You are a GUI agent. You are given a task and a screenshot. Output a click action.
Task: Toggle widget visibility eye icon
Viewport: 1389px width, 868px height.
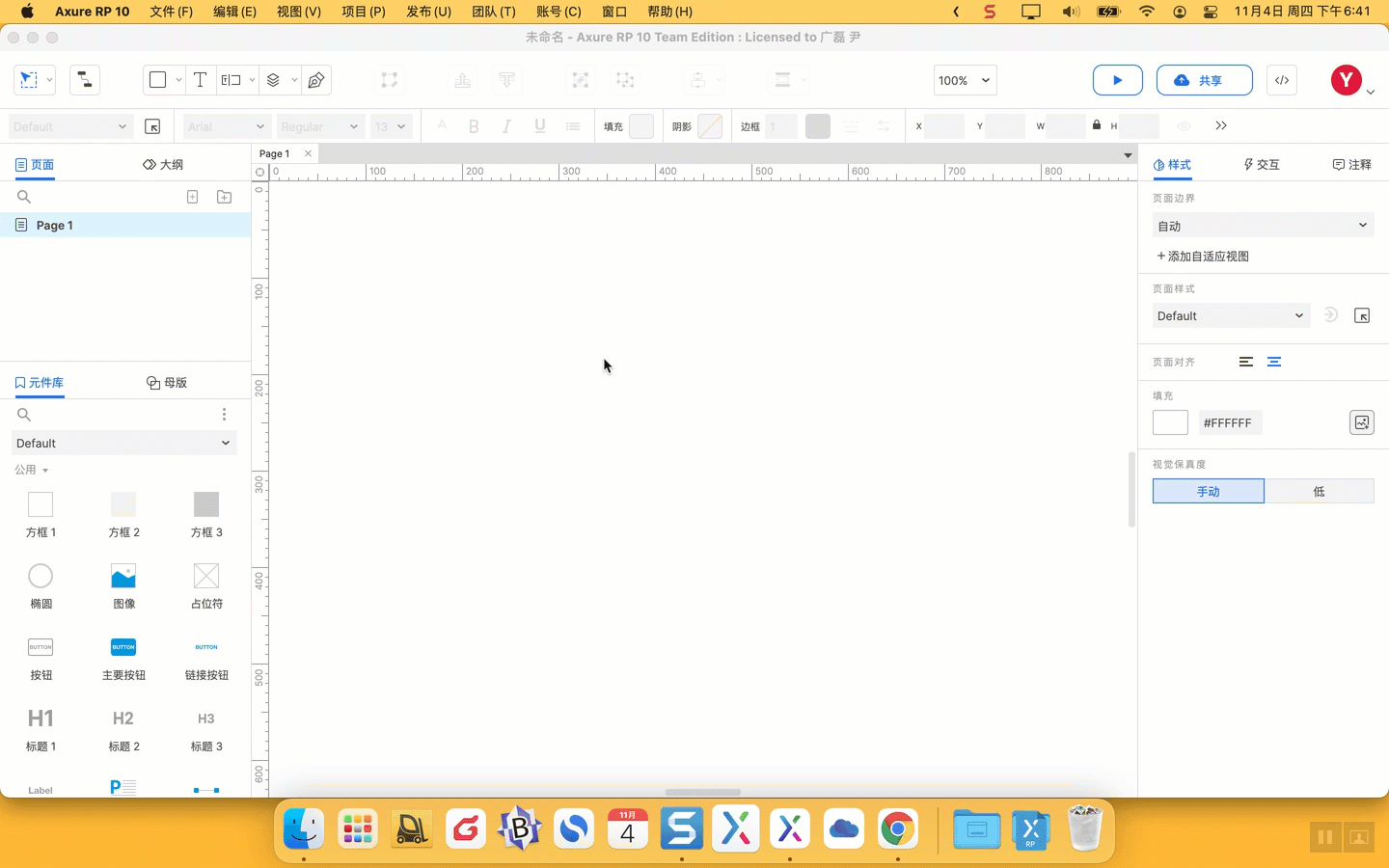click(x=1184, y=126)
